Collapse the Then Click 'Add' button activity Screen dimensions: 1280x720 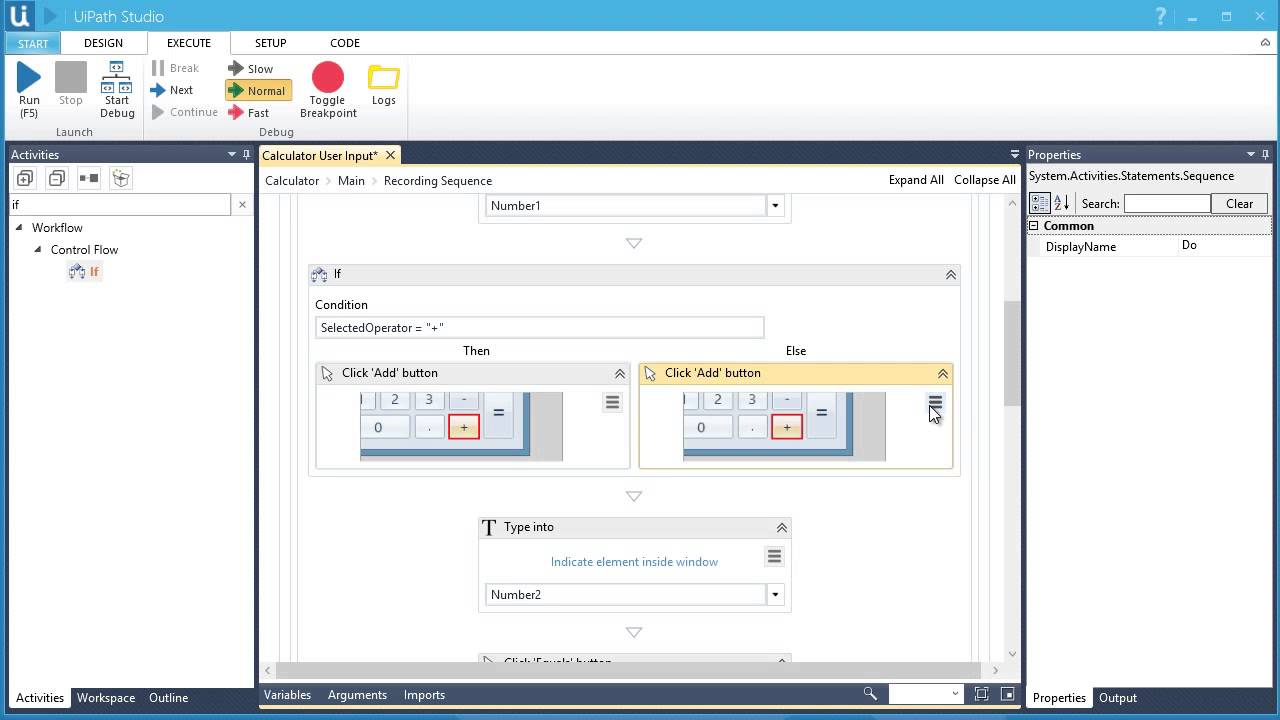620,374
